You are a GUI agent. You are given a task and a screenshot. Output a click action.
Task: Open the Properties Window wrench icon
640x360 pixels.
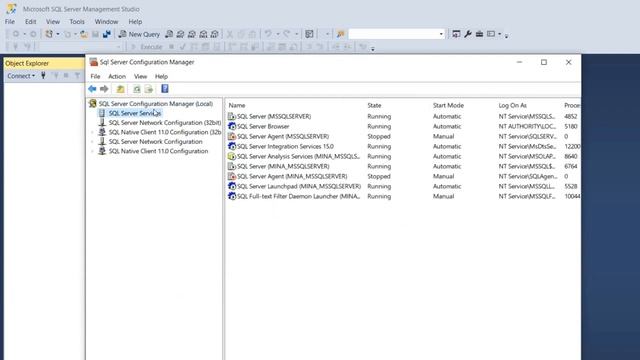pyautogui.click(x=468, y=34)
